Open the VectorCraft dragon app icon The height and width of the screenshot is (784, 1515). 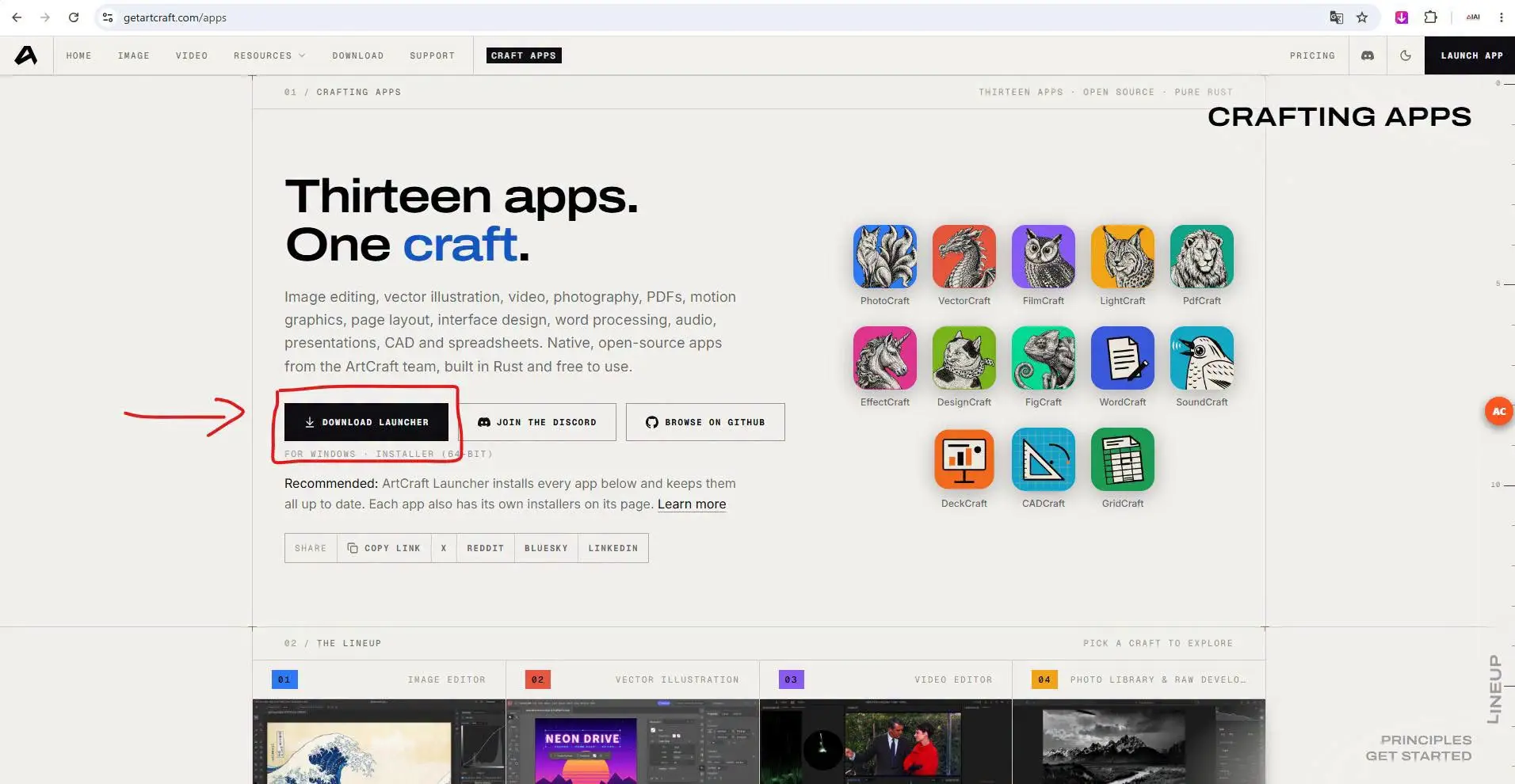[x=964, y=257]
